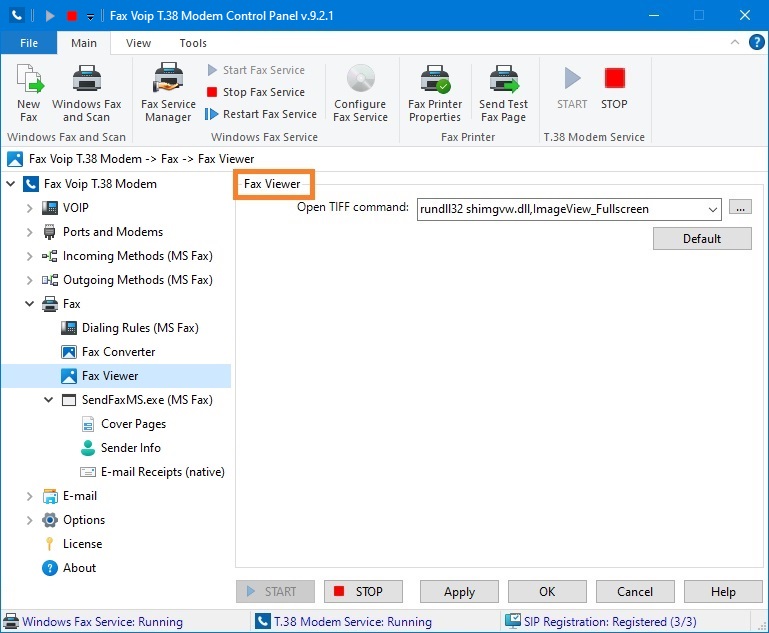Click the Apply button
This screenshot has height=633, width=769.
459,592
